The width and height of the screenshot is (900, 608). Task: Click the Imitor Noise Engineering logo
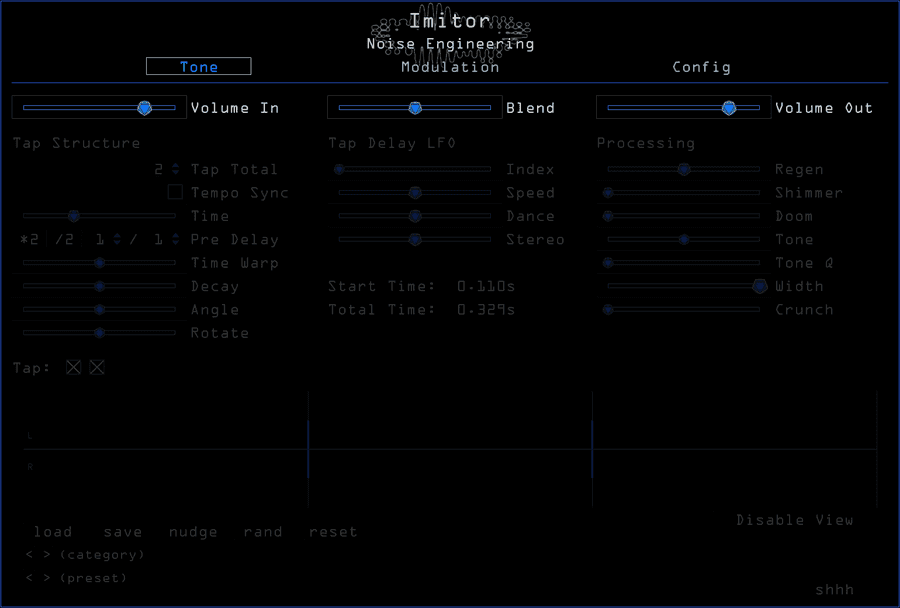coord(451,32)
